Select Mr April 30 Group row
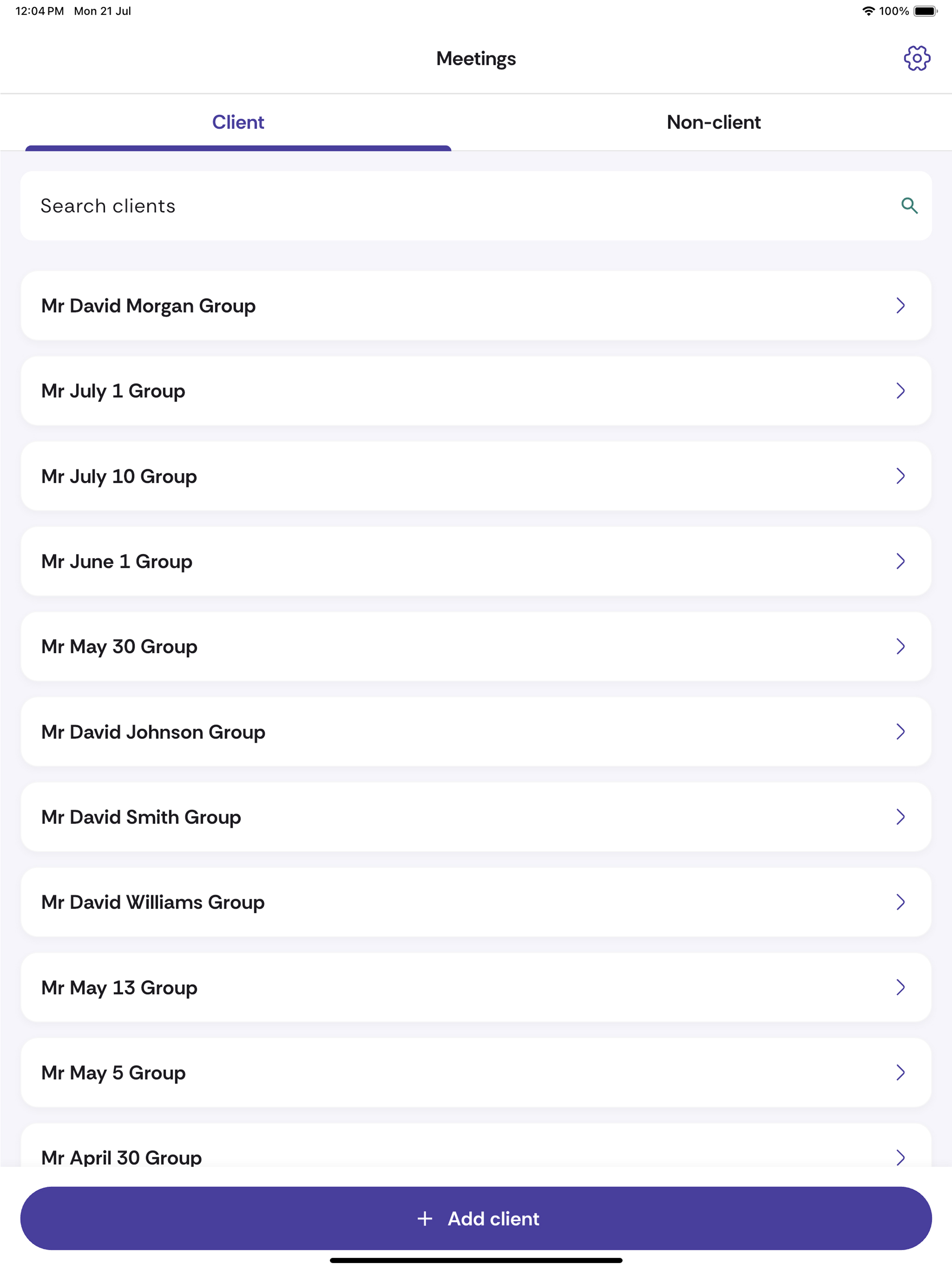The width and height of the screenshot is (952, 1270). click(476, 1146)
